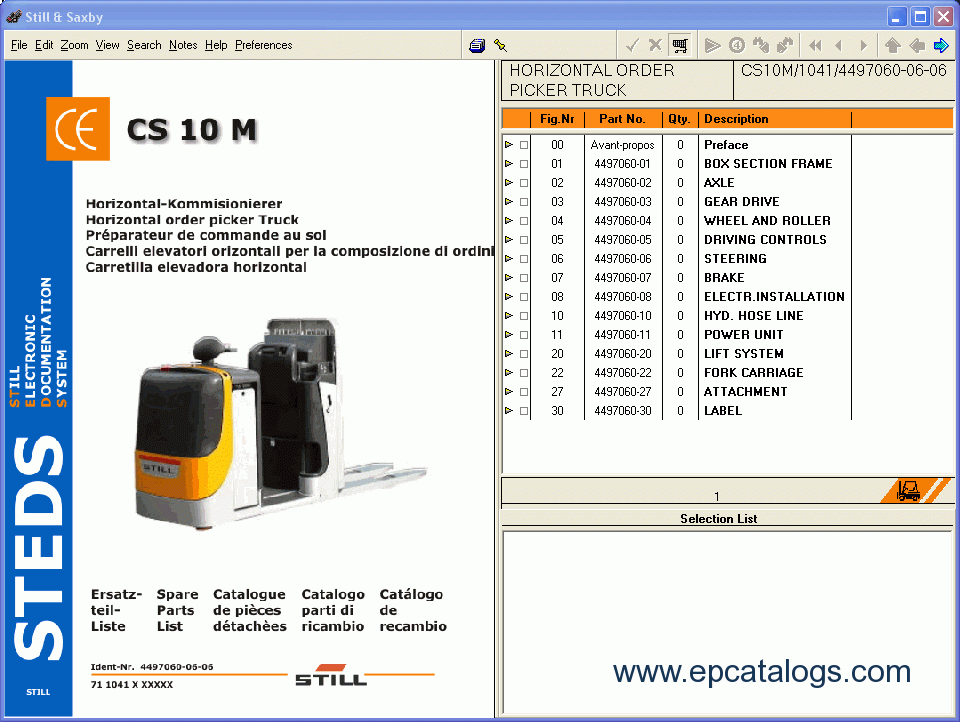The height and width of the screenshot is (722, 960).
Task: Click figure number 22 cell
Action: click(x=557, y=373)
